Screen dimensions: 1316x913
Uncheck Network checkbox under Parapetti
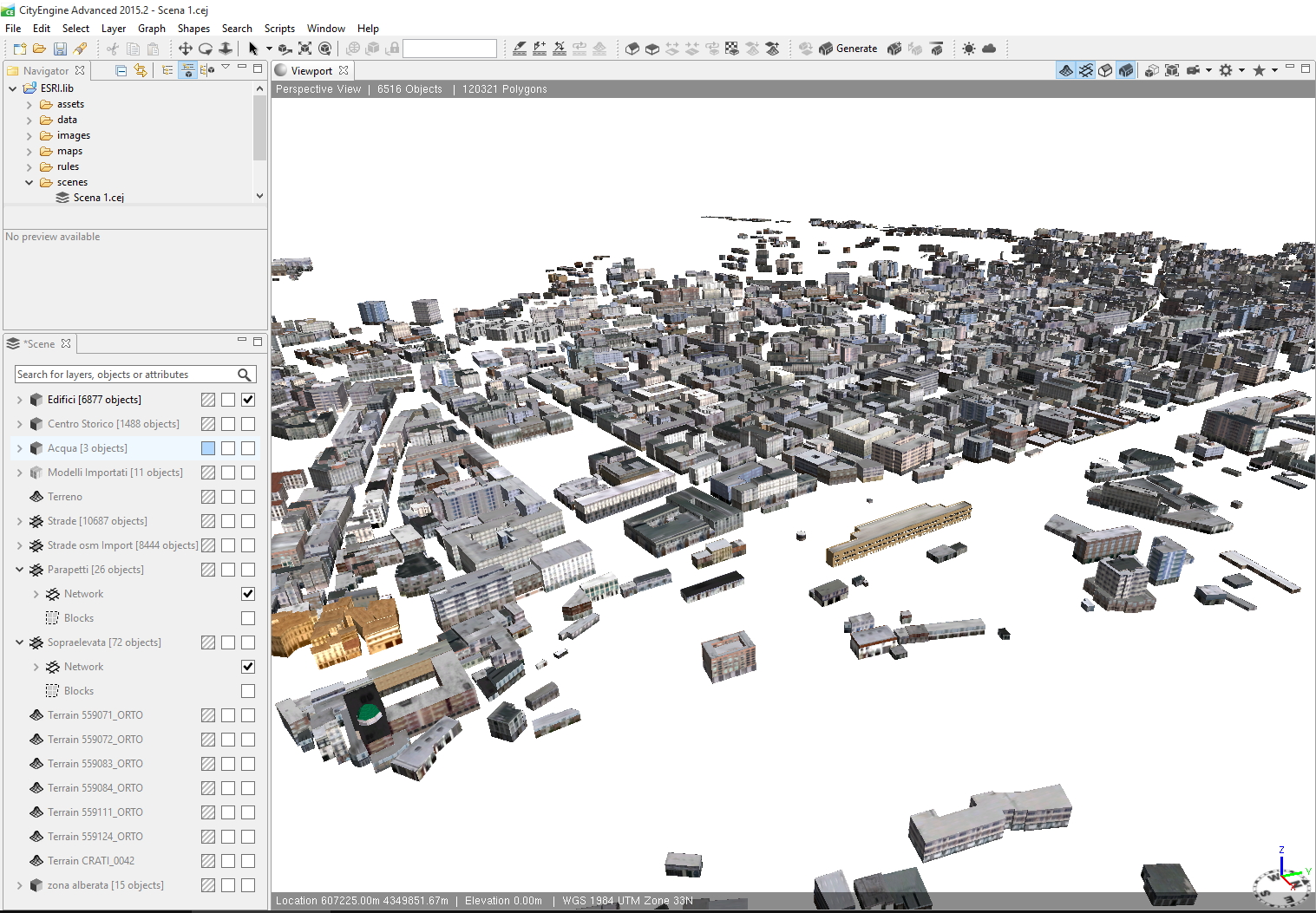[x=248, y=594]
